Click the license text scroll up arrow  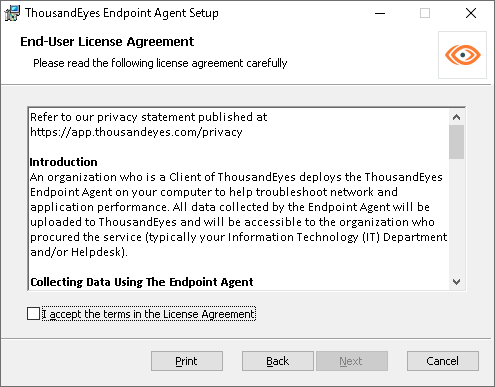(x=456, y=117)
